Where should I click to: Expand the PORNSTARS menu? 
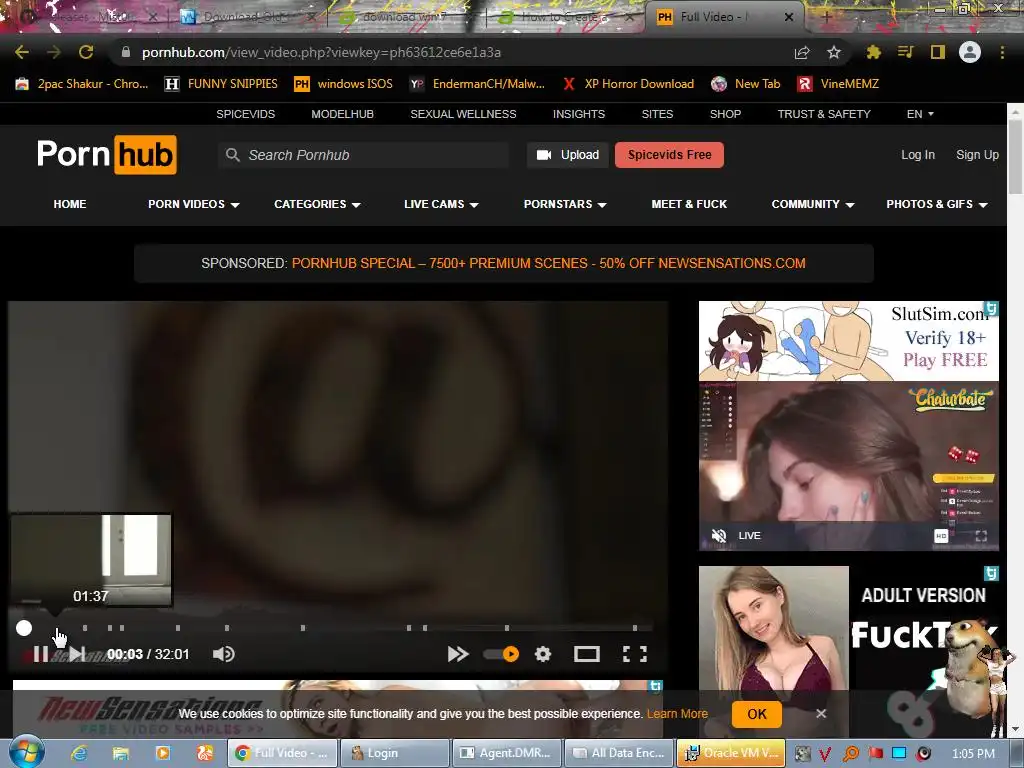565,204
